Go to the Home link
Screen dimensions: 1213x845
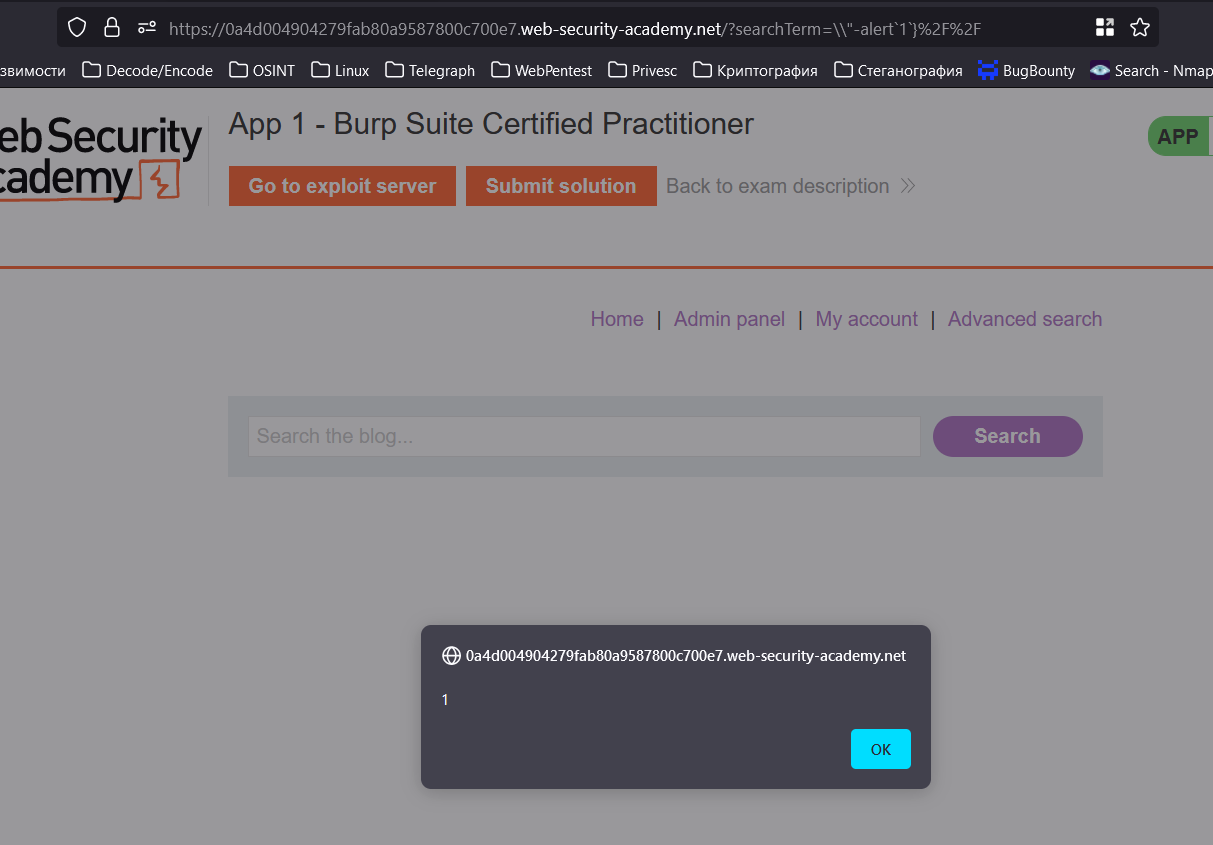[617, 319]
